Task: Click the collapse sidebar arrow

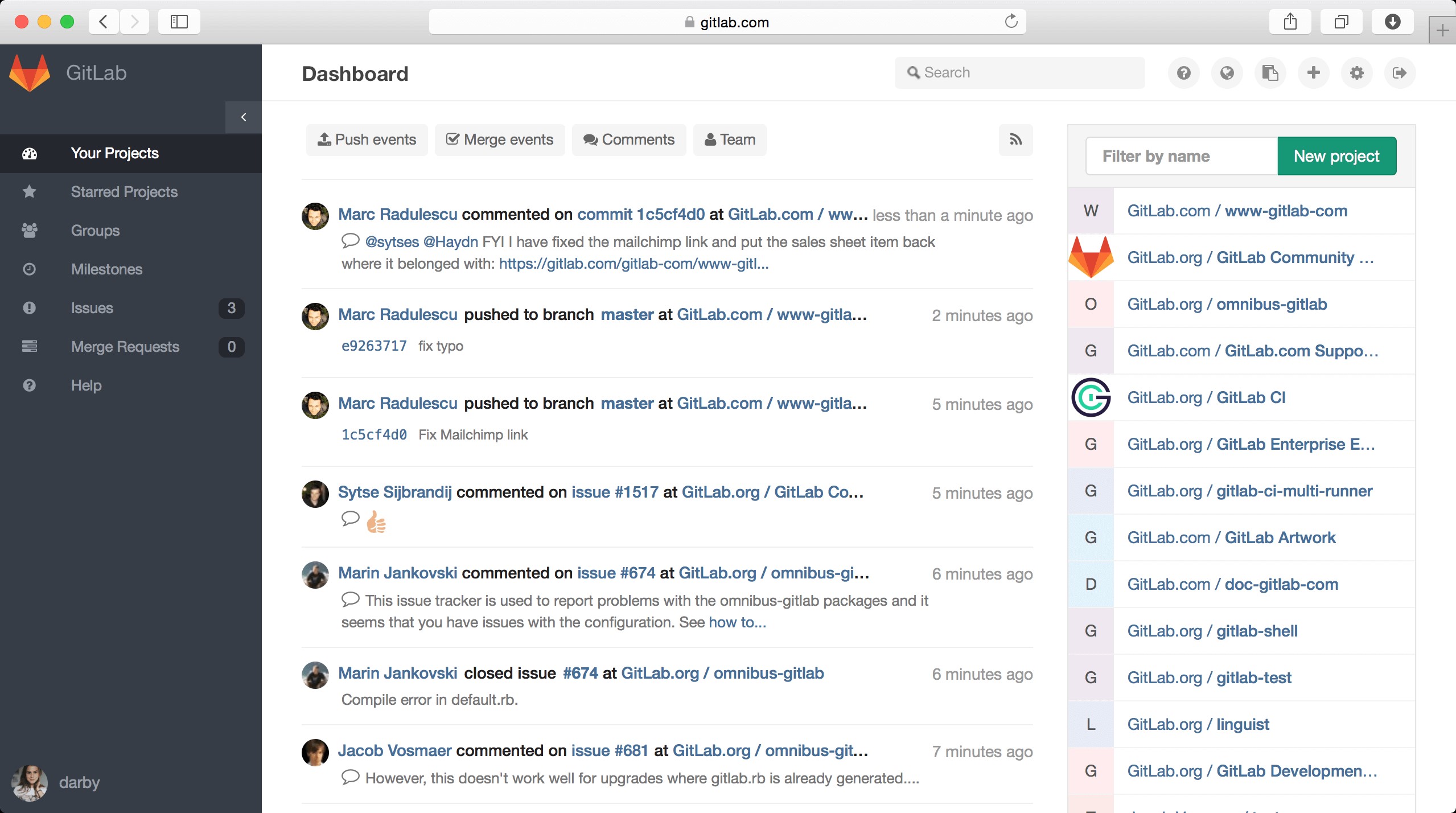Action: pyautogui.click(x=243, y=117)
